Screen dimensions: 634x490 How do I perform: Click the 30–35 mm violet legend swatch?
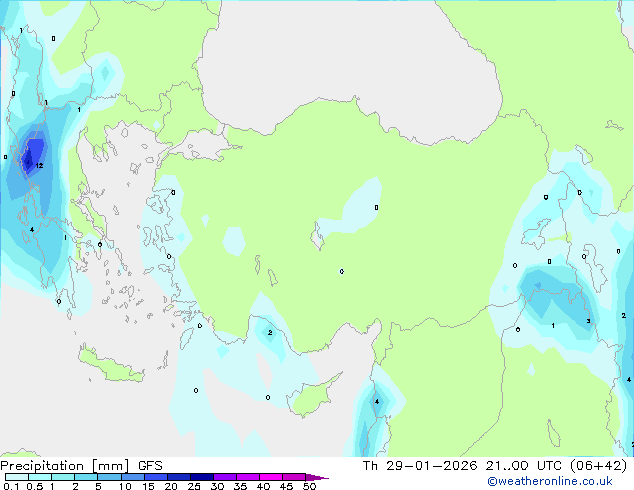pyautogui.click(x=225, y=477)
